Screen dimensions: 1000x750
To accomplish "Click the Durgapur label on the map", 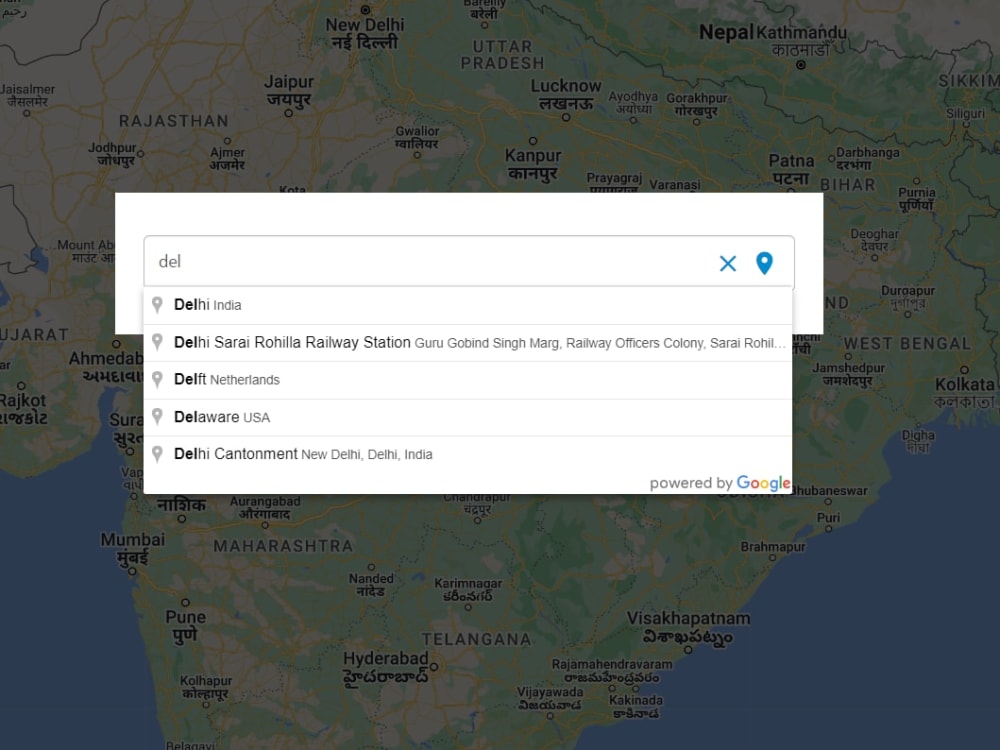I will (x=908, y=297).
